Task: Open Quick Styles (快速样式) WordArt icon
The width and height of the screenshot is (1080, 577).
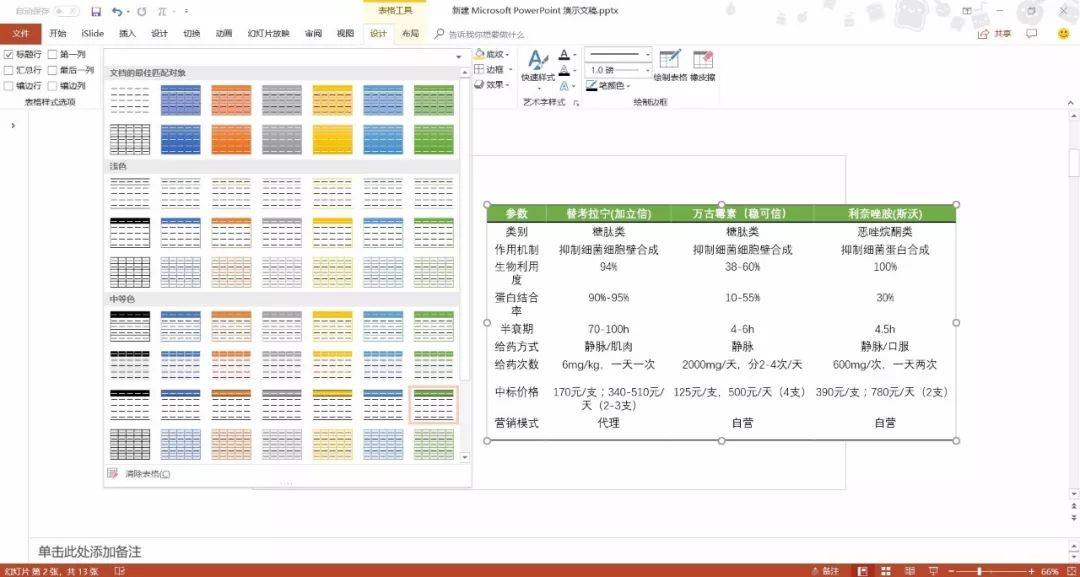Action: point(538,66)
